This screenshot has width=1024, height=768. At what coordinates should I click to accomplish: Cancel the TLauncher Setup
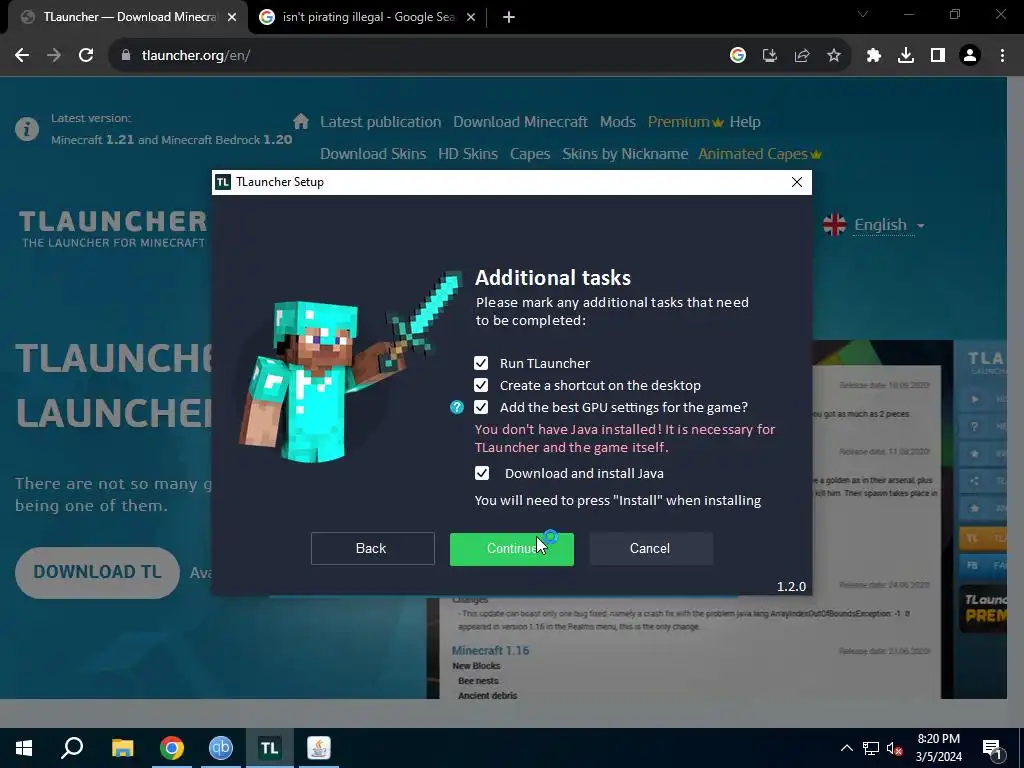click(650, 549)
